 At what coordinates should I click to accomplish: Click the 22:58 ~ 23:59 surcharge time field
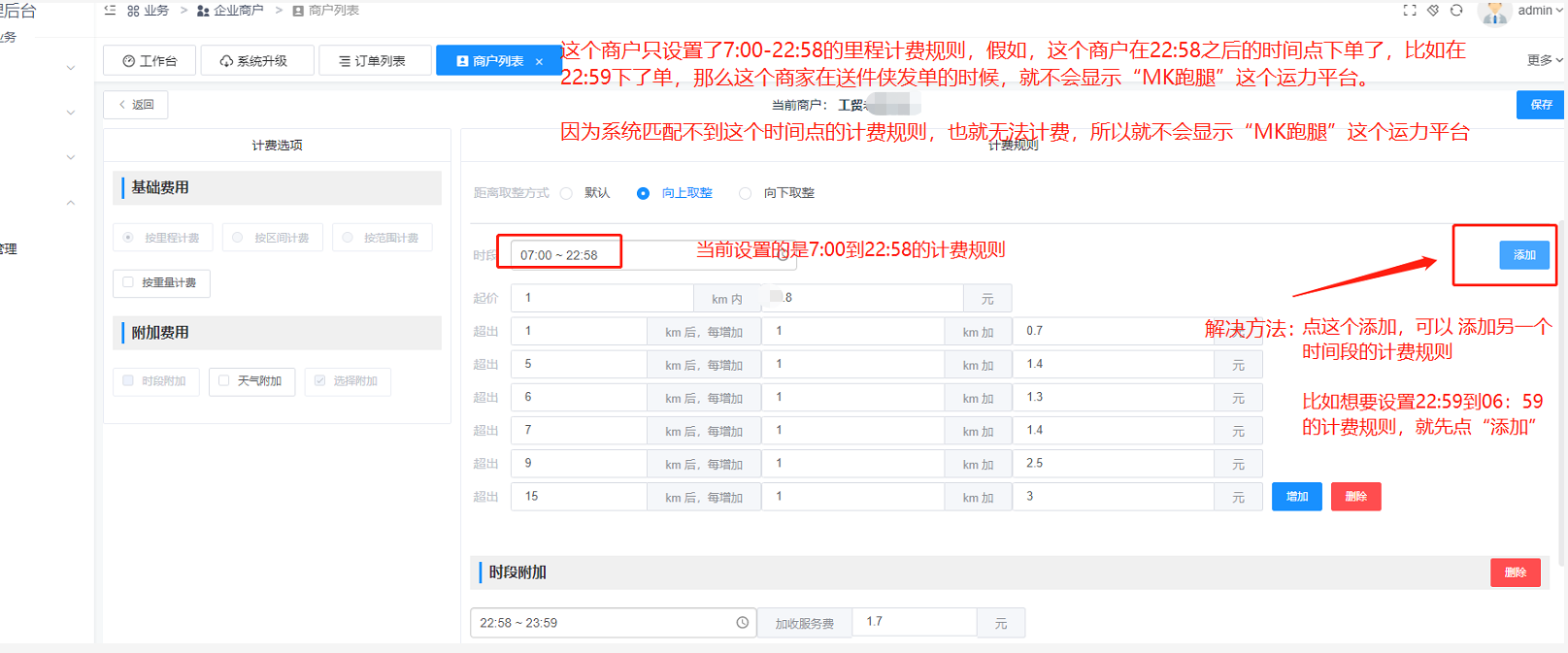point(614,623)
